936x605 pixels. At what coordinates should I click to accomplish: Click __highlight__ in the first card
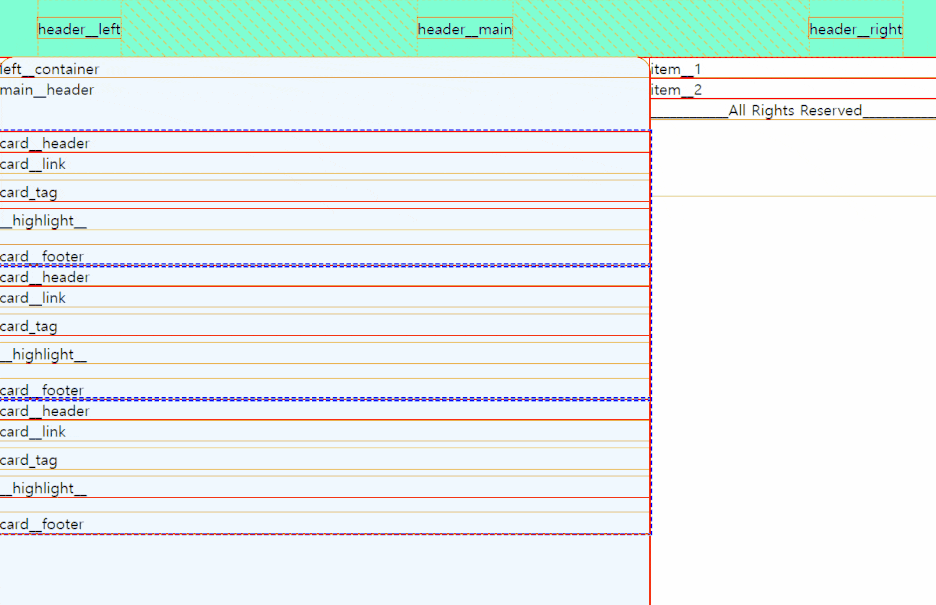(x=325, y=220)
